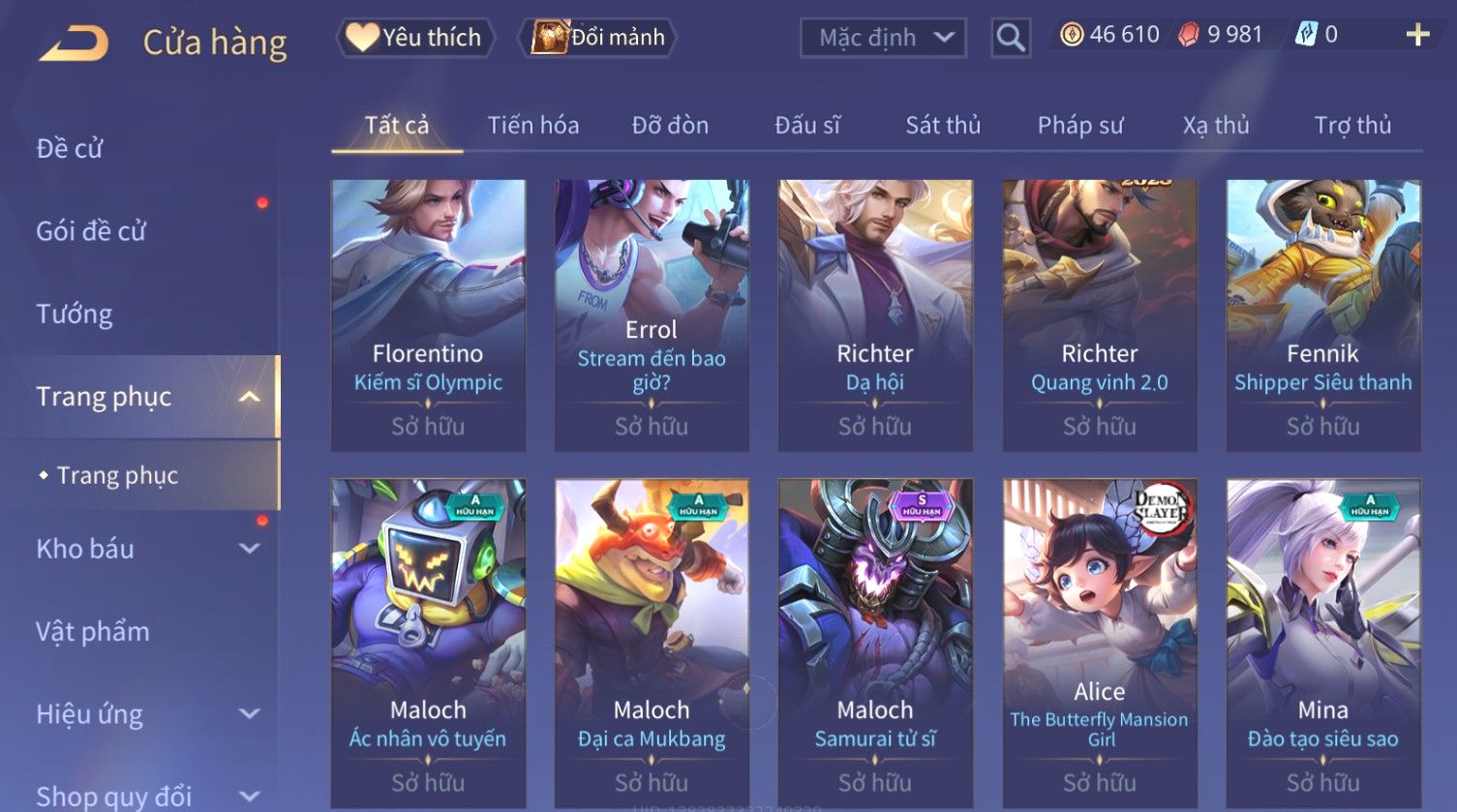This screenshot has width=1457, height=812.
Task: Switch to the Tiến hóa tab
Action: [x=533, y=125]
